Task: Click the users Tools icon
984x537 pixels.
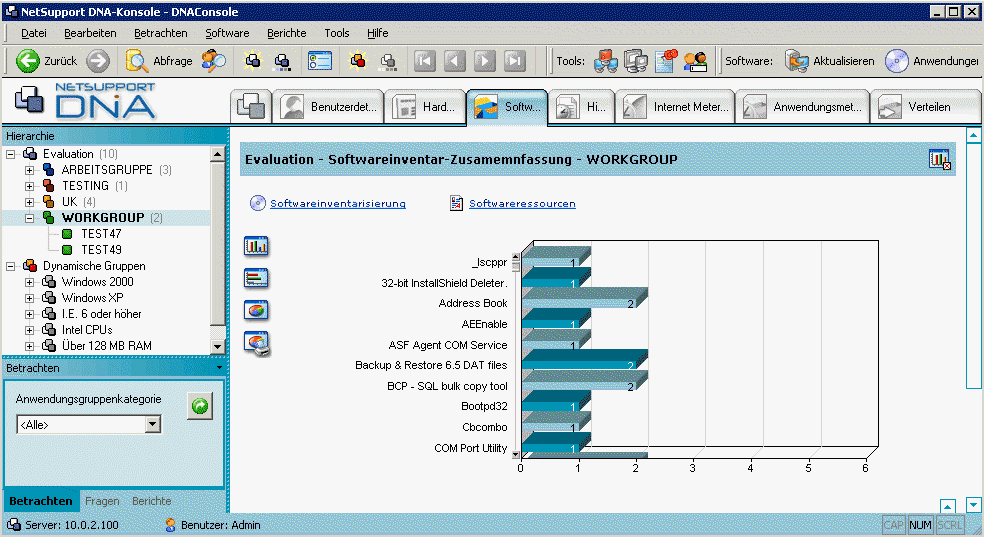Action: tap(695, 61)
